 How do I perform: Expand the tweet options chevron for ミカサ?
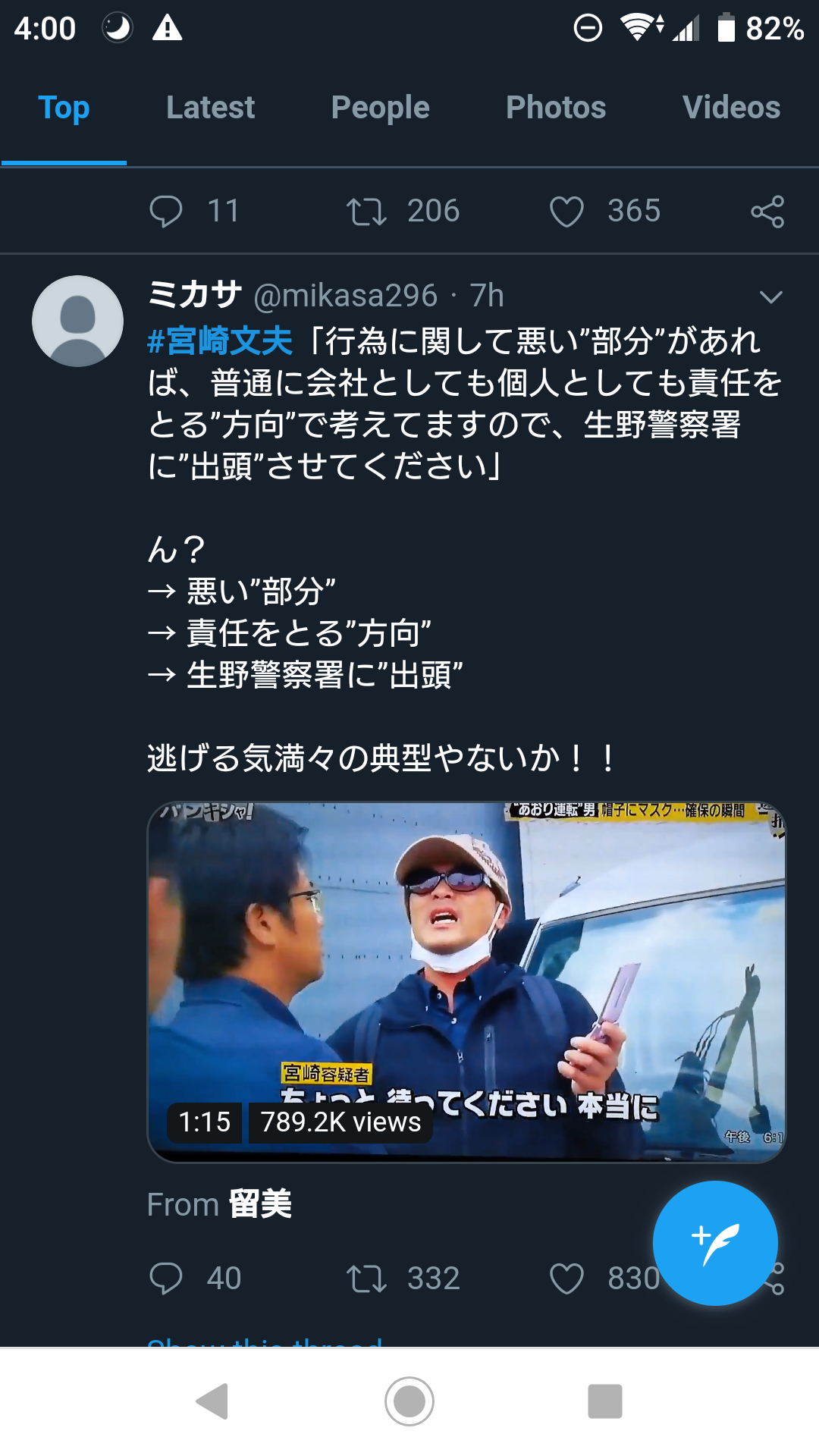click(x=771, y=297)
